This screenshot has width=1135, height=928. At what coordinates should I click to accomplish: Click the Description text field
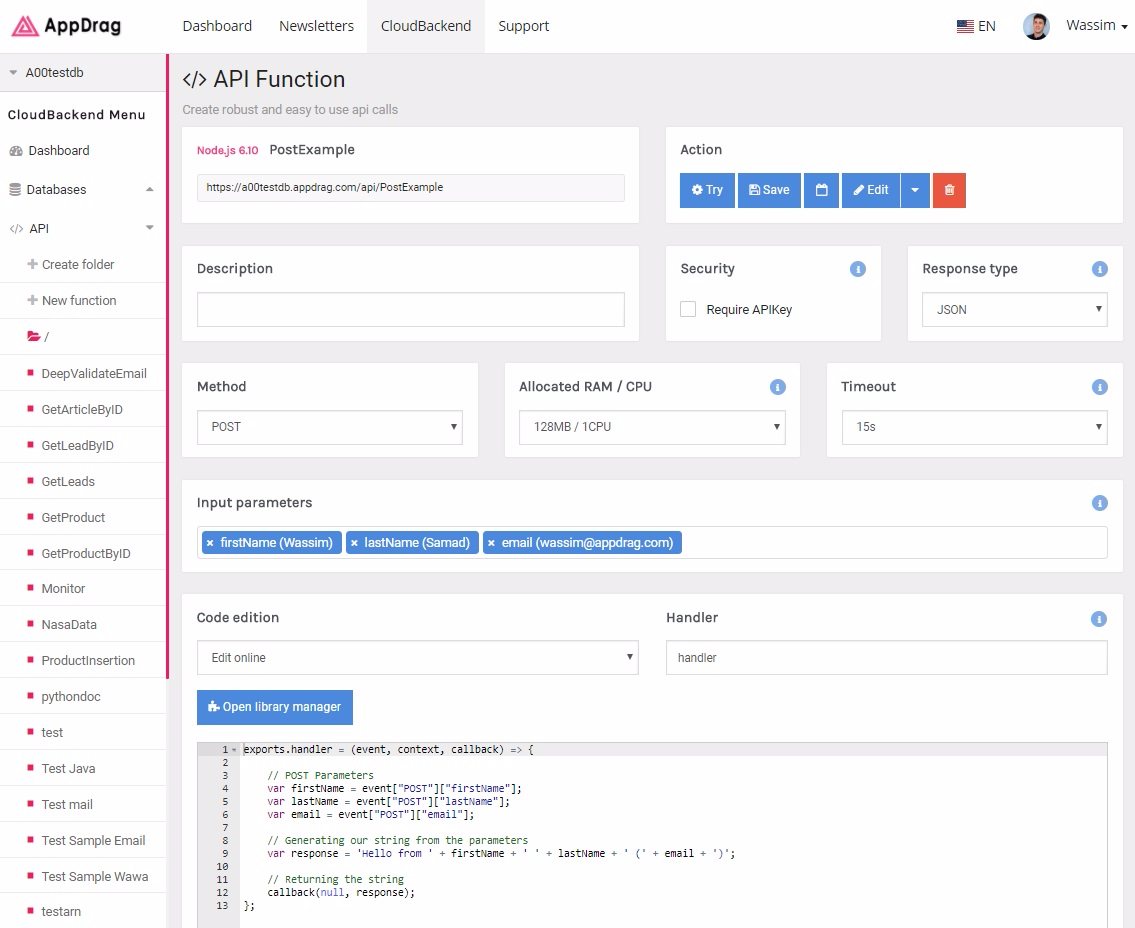410,310
